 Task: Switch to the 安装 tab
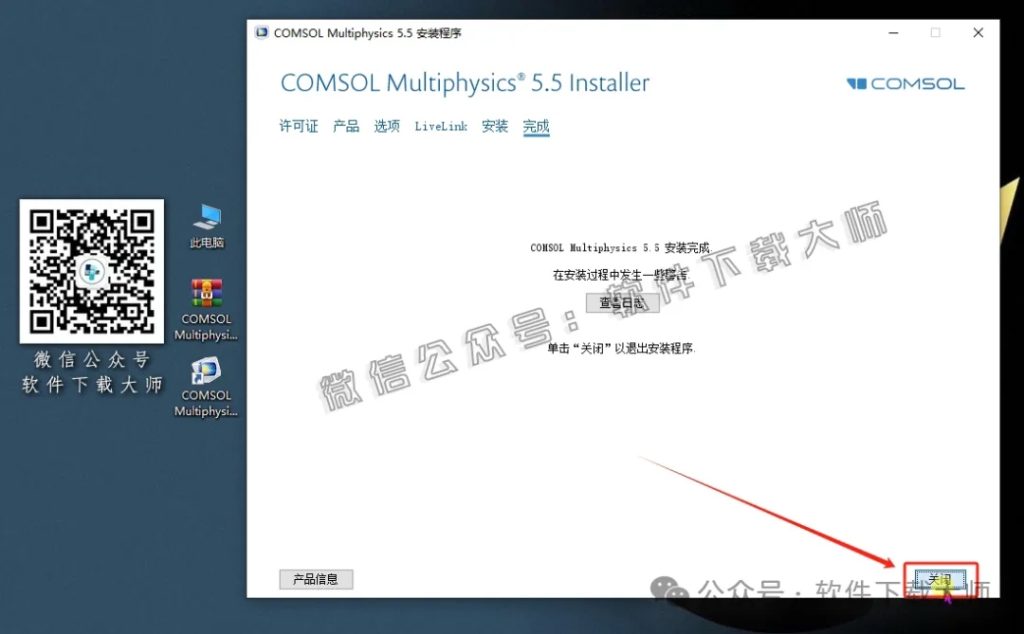click(493, 126)
